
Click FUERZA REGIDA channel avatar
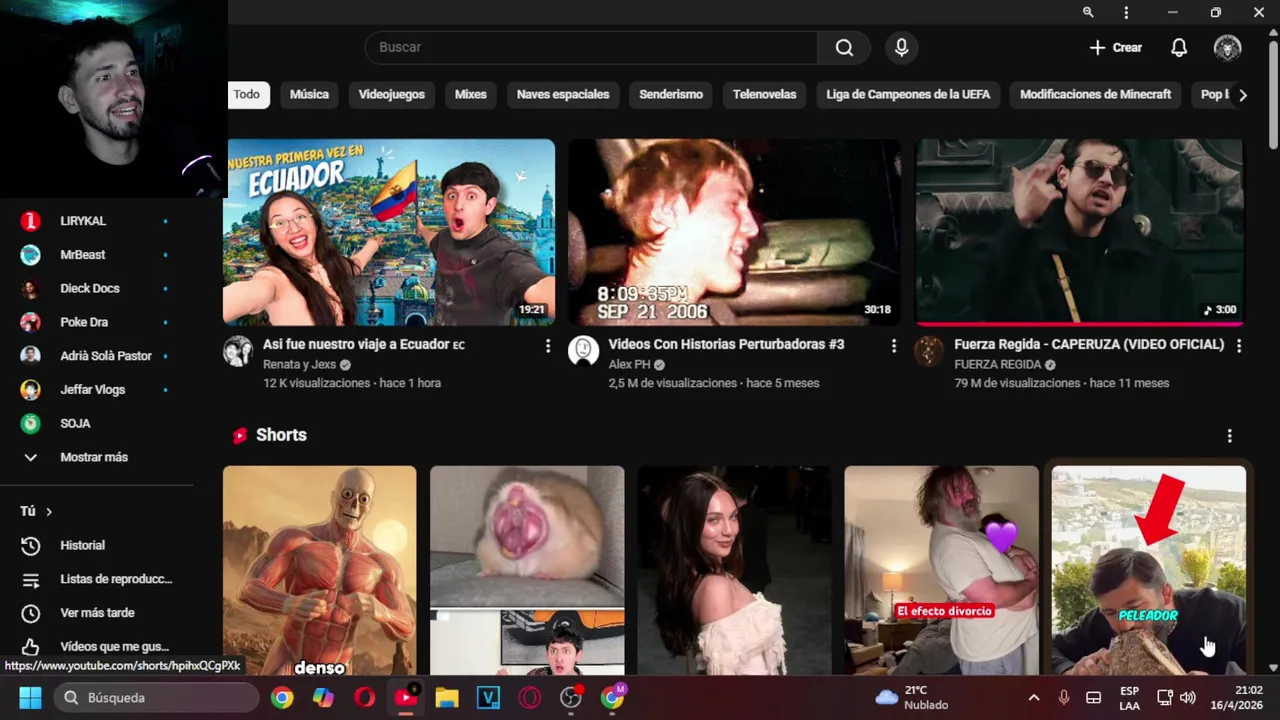(929, 351)
